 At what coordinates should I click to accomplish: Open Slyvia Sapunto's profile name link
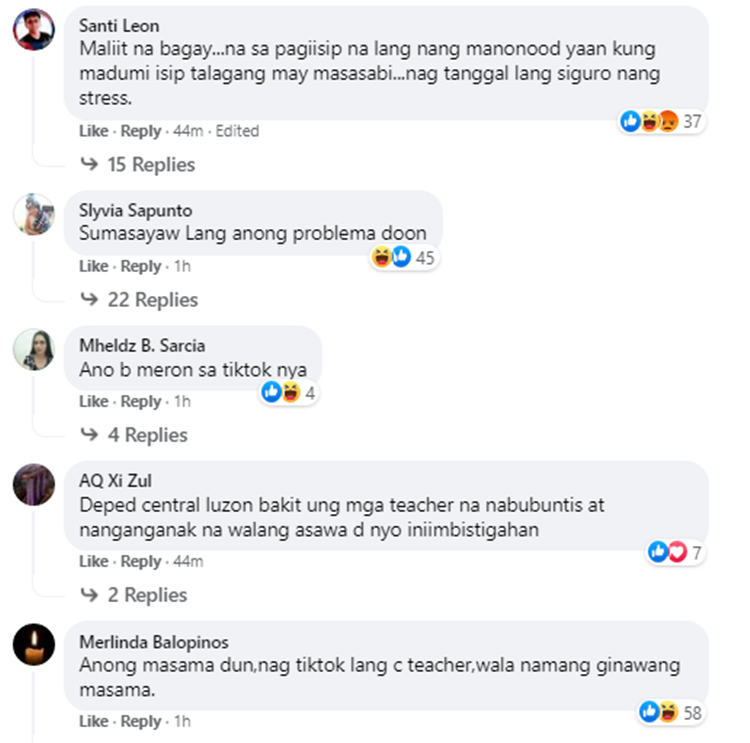pos(136,210)
